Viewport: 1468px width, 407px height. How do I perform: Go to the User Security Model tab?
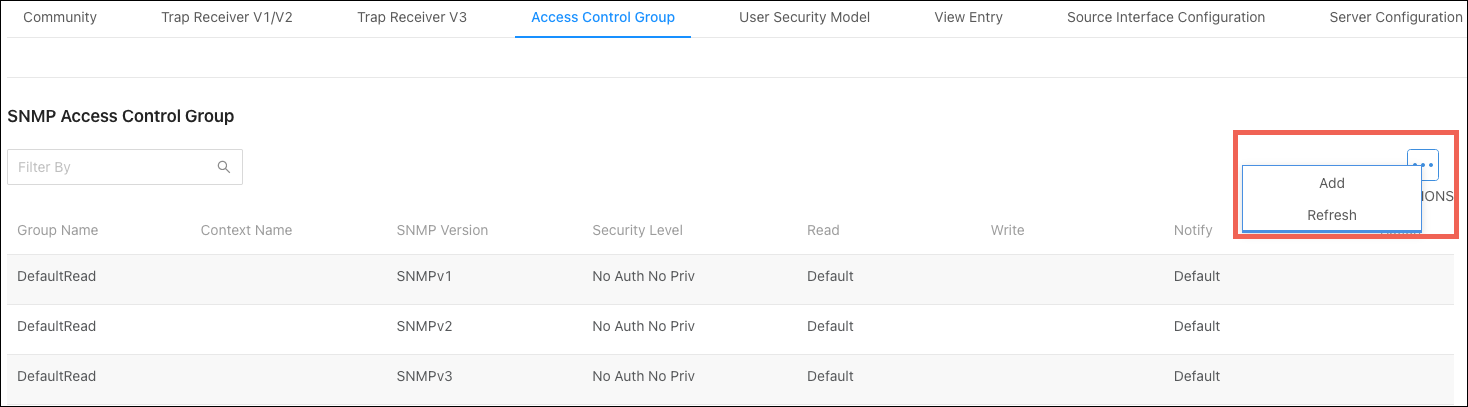pyautogui.click(x=805, y=17)
